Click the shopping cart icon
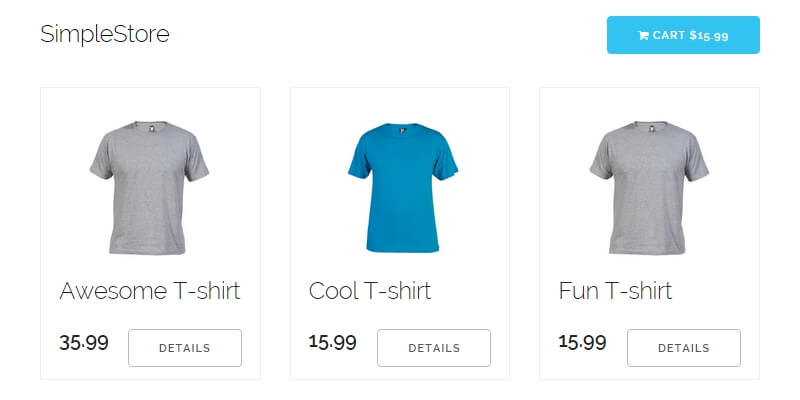The image size is (800, 400). 643,35
